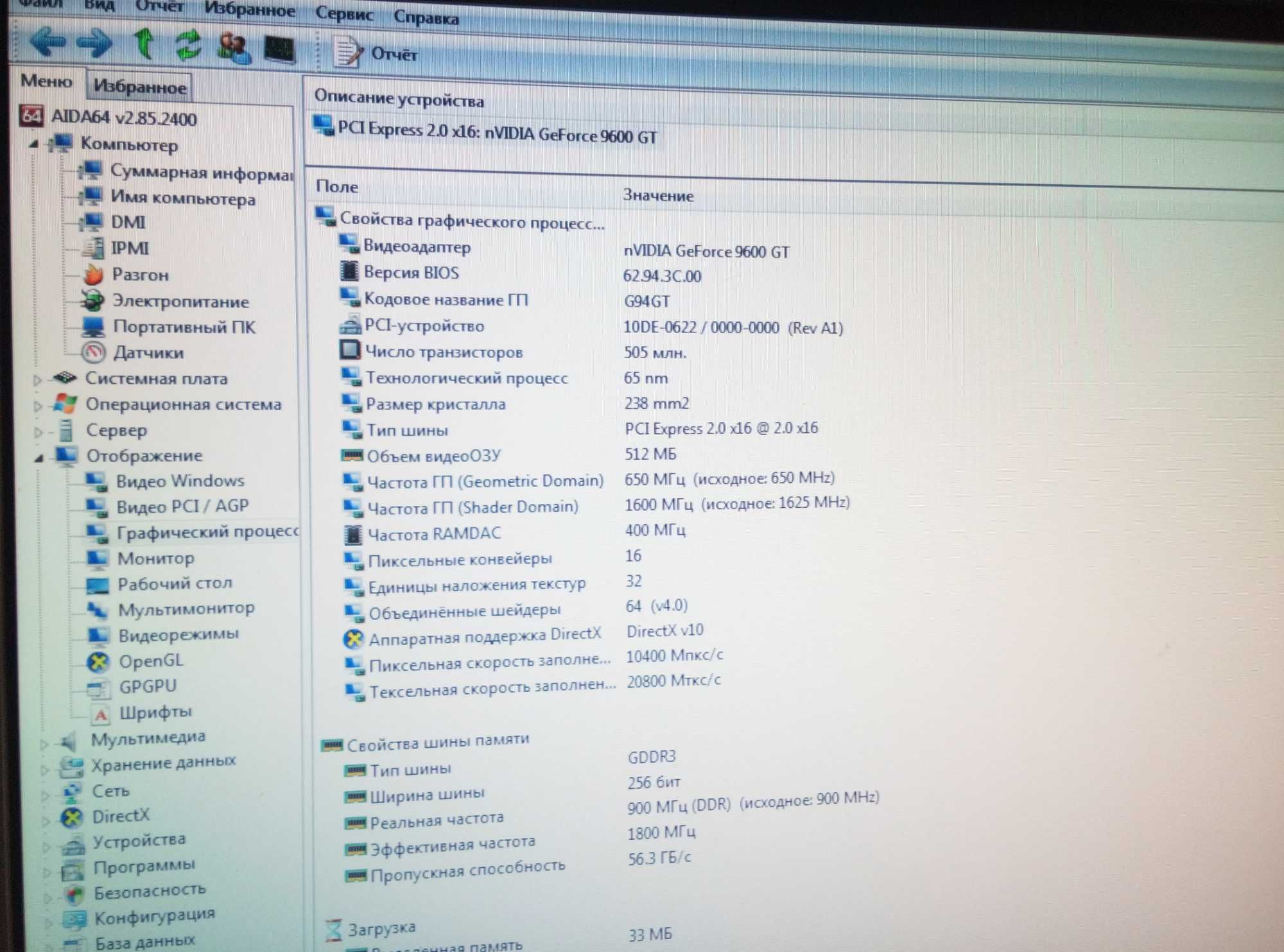
Task: Expand the Сервер tree node
Action: pos(39,432)
